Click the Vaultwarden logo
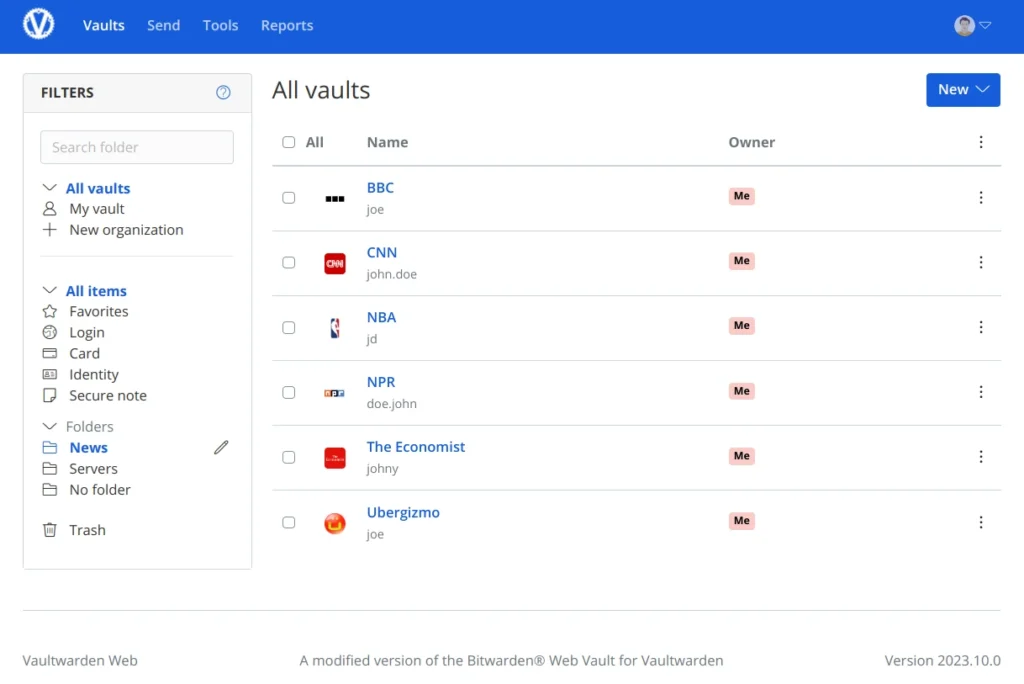The image size is (1024, 684). click(x=38, y=25)
